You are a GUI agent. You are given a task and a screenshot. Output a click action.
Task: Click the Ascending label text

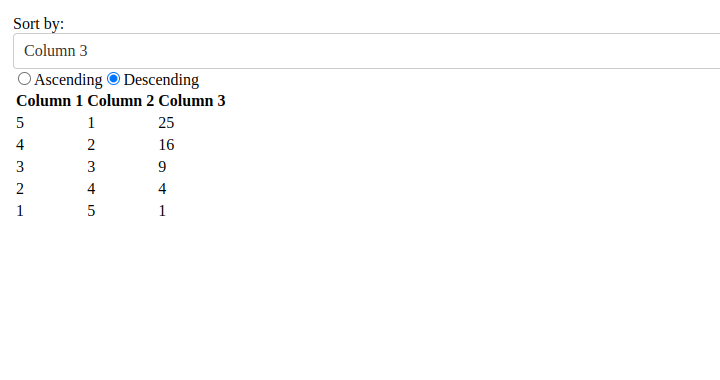coord(68,80)
